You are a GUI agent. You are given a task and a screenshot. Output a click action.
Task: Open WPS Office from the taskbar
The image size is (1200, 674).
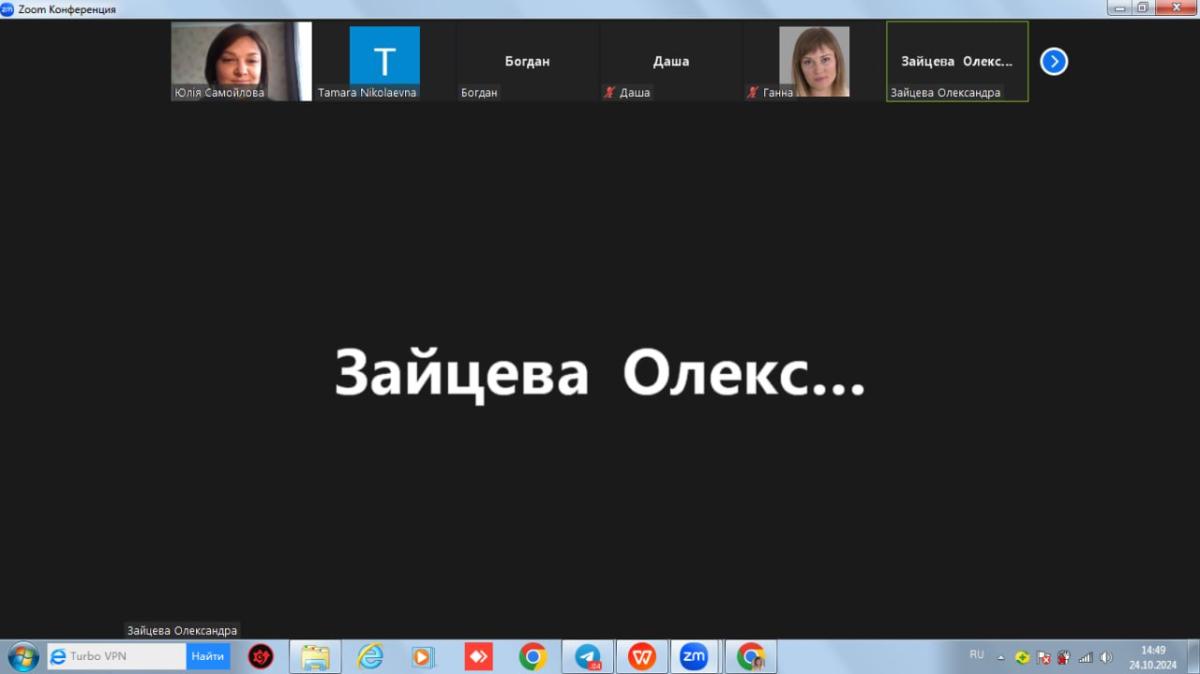(x=642, y=657)
